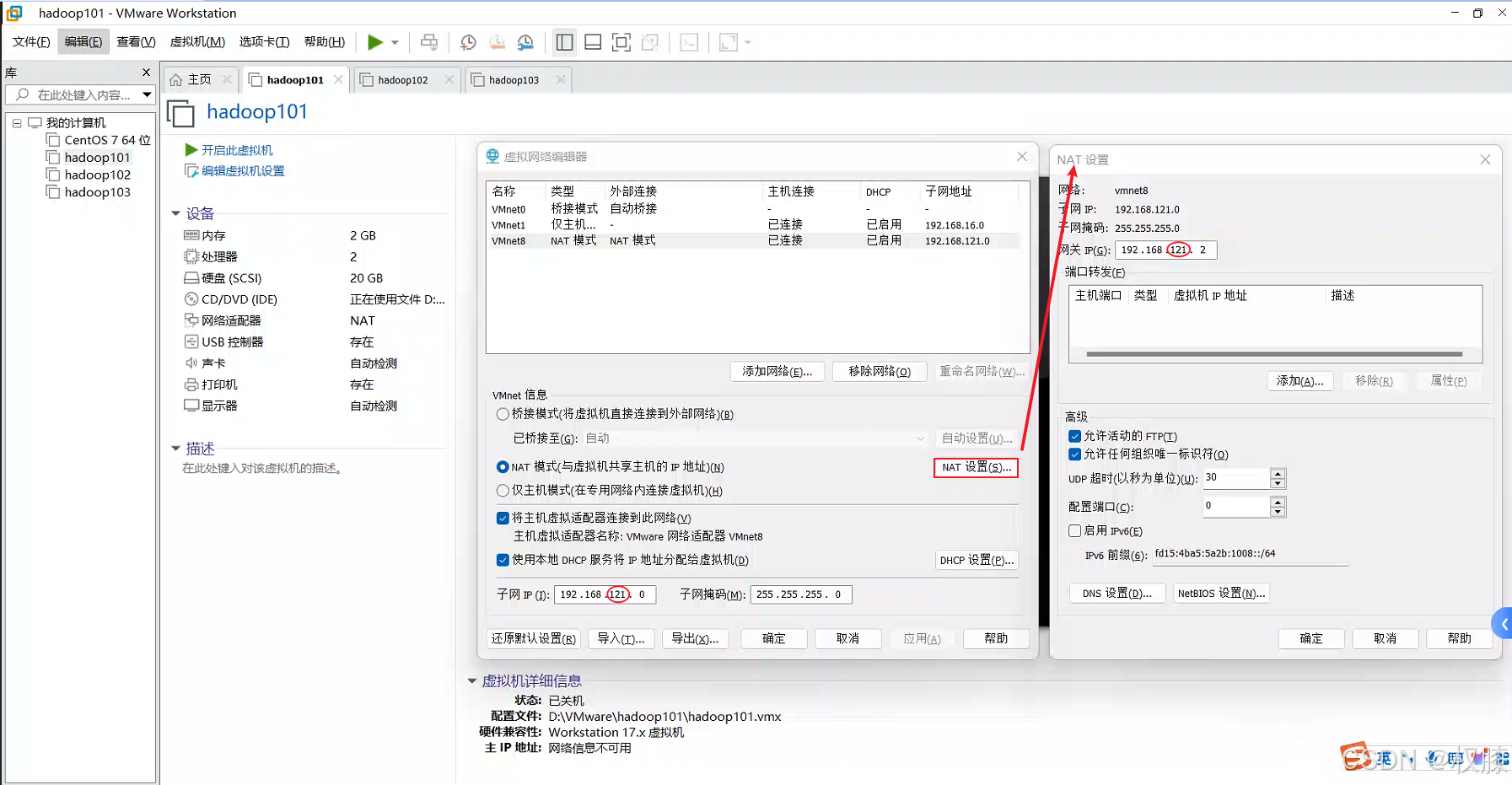Select the Host-only mode radio button
Image resolution: width=1512 pixels, height=785 pixels.
click(x=503, y=491)
